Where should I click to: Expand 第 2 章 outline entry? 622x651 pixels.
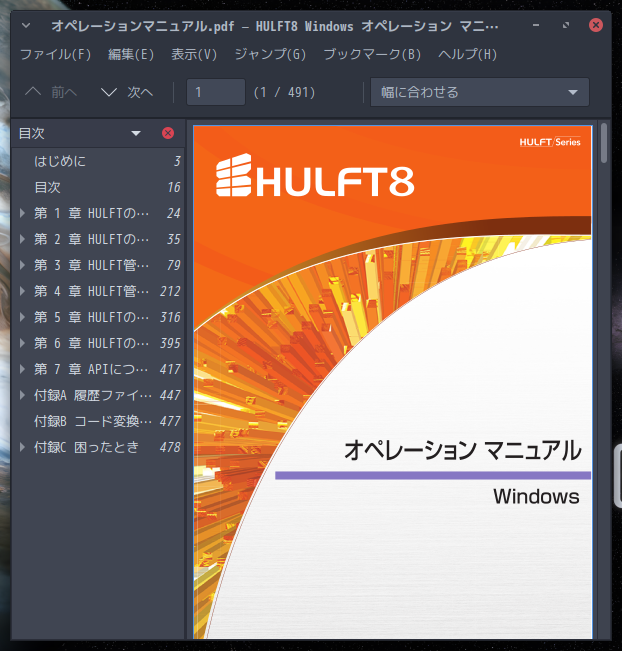tap(22, 239)
